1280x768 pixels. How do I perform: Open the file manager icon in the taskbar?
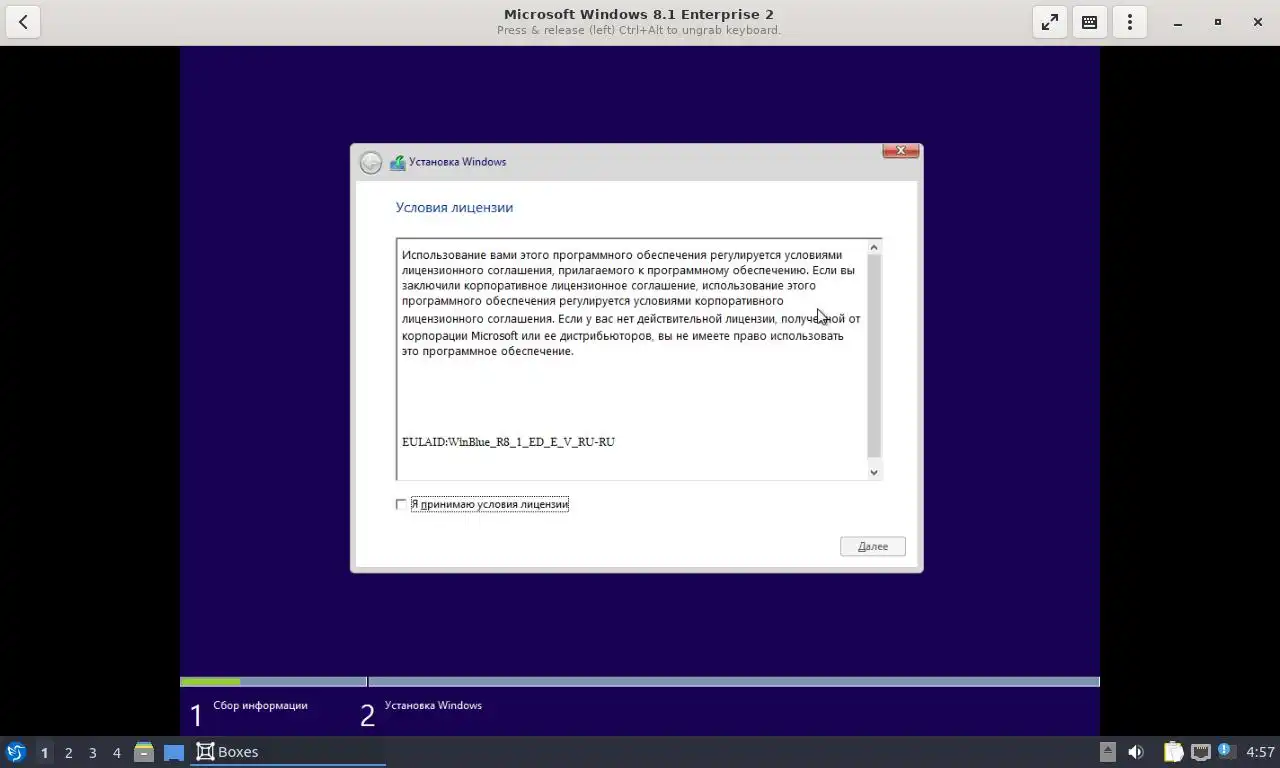point(144,752)
